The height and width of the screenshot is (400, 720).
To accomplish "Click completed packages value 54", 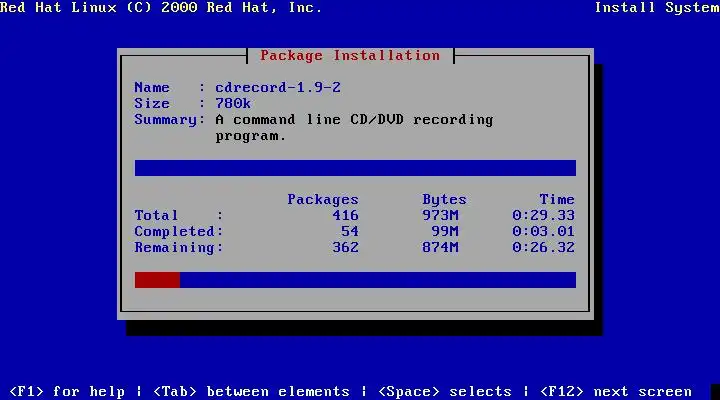I will pyautogui.click(x=350, y=231).
